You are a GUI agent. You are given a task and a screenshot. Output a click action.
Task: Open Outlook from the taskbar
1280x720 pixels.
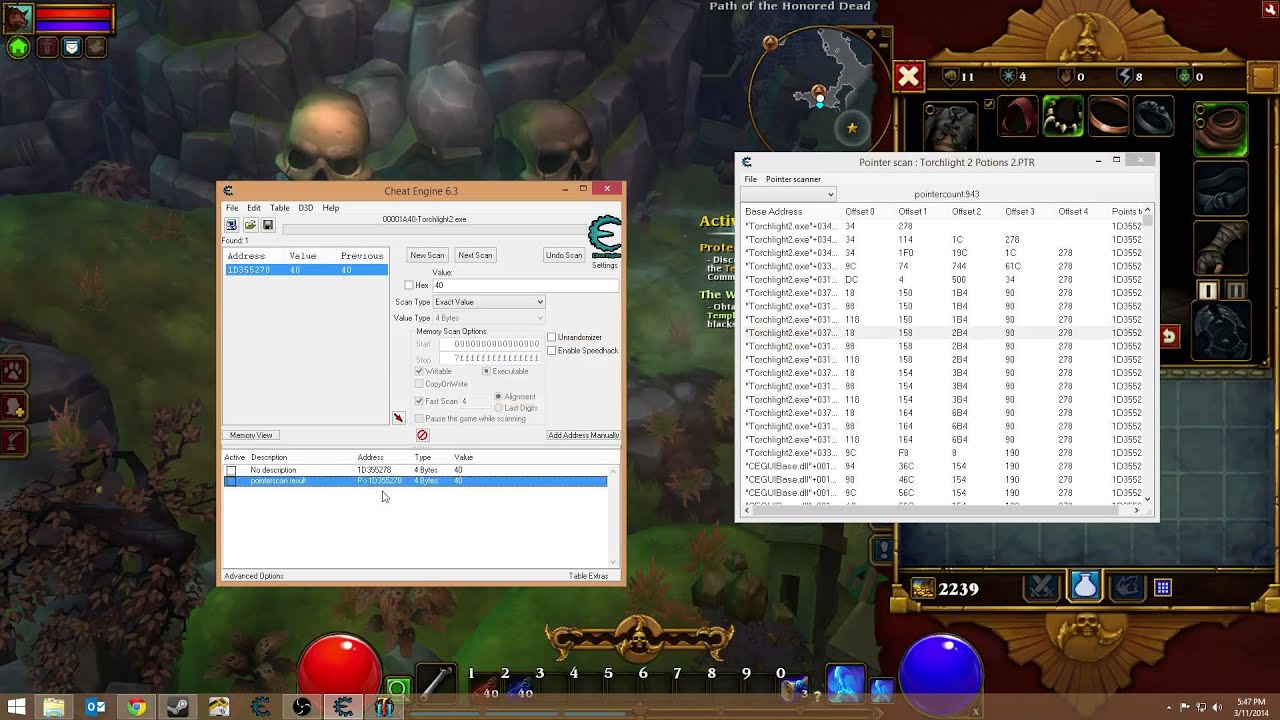pyautogui.click(x=96, y=707)
